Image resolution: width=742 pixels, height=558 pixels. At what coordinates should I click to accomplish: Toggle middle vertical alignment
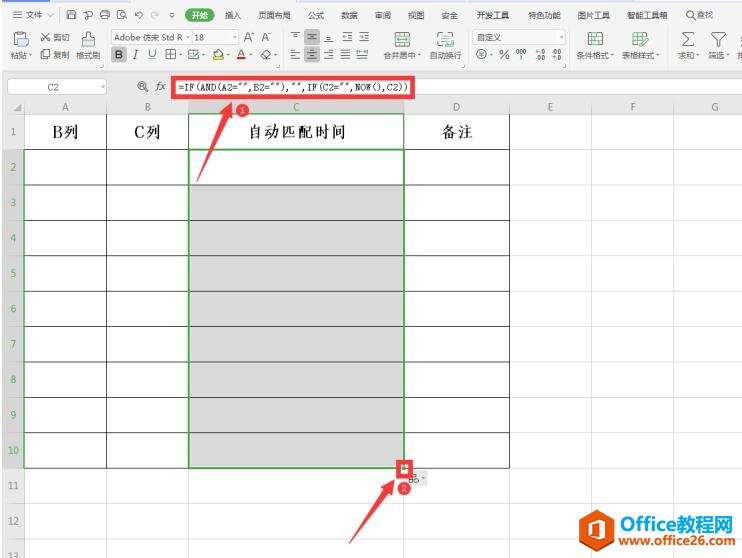pyautogui.click(x=311, y=37)
